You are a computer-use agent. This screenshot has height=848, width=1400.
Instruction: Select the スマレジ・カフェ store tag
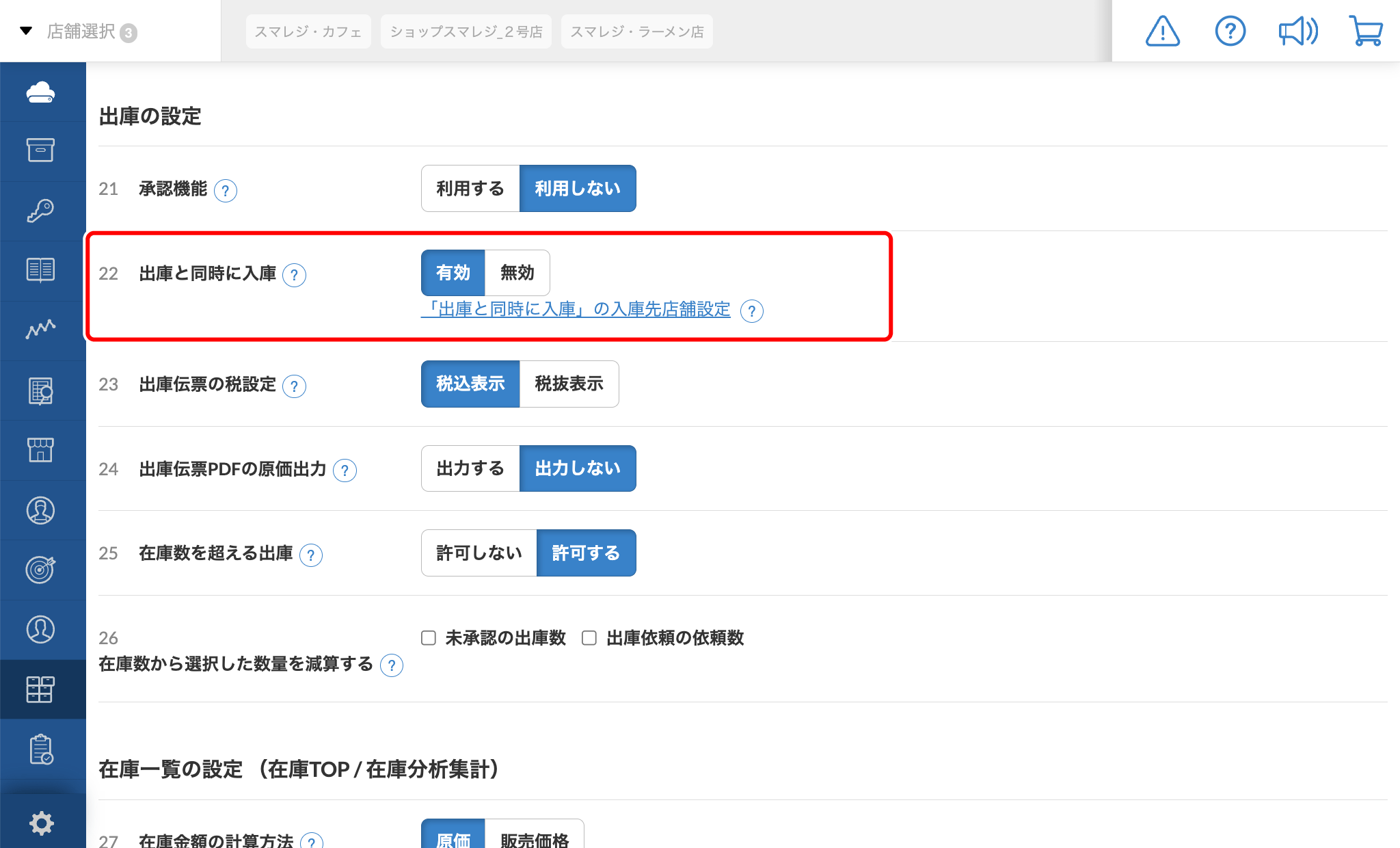click(x=308, y=31)
